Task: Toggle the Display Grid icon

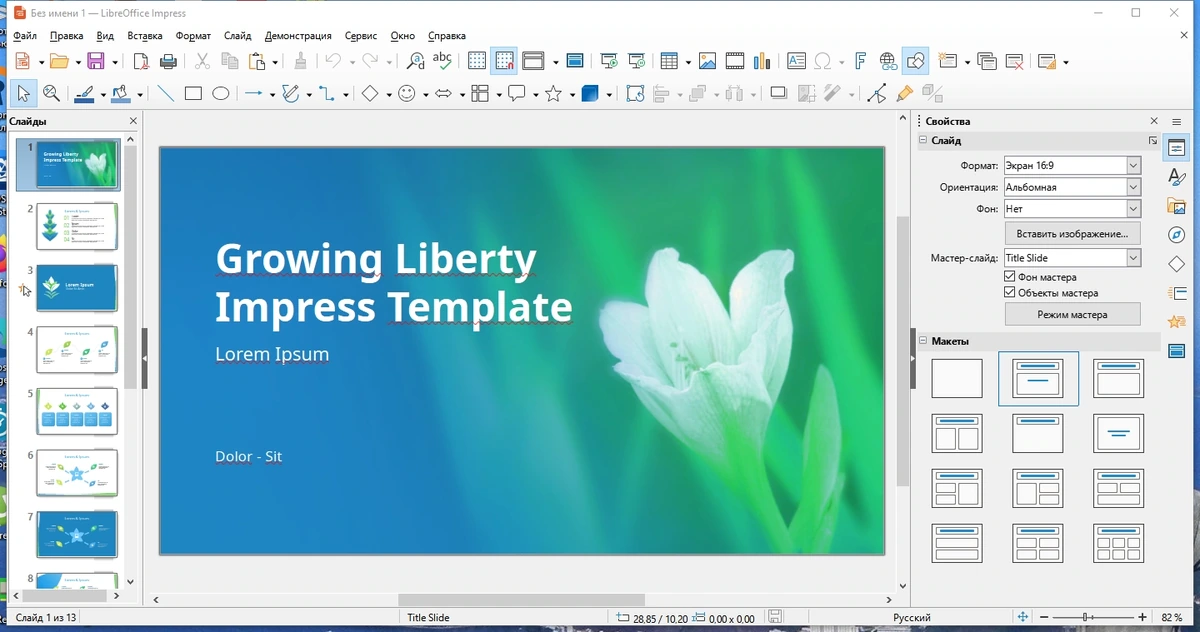Action: pos(477,61)
